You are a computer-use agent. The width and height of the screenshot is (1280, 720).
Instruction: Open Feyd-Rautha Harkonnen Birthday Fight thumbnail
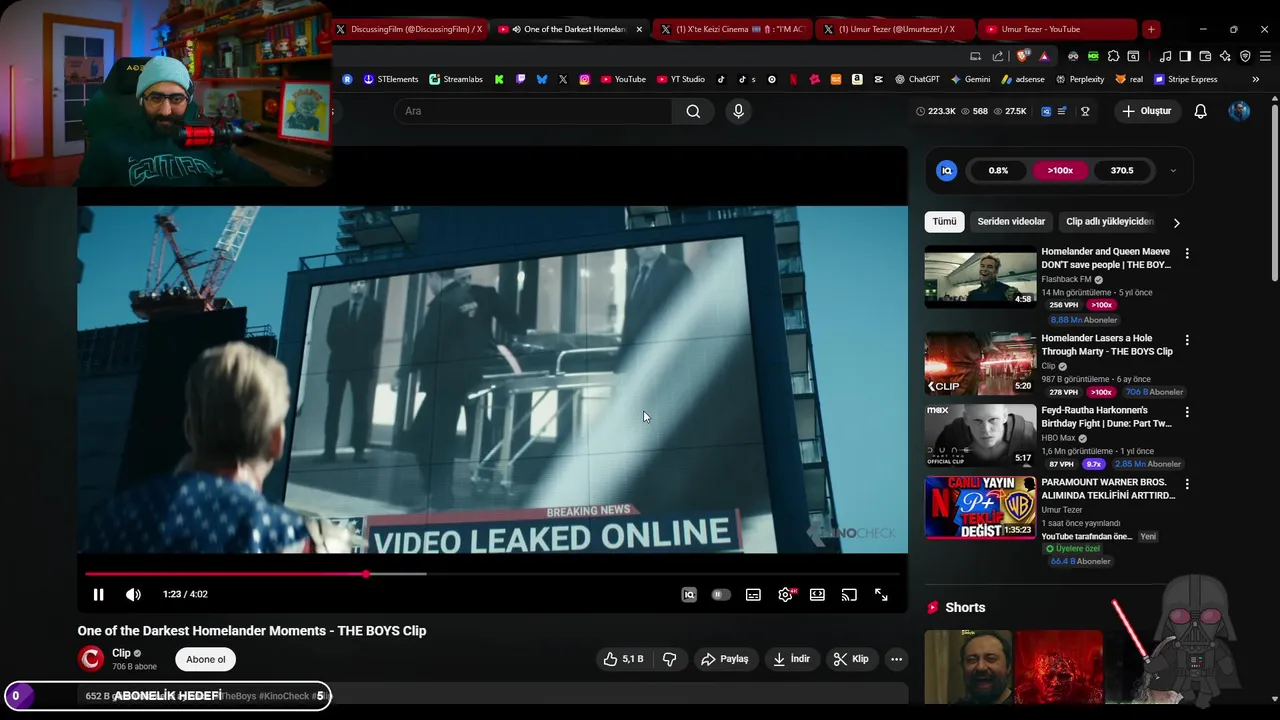coord(980,435)
